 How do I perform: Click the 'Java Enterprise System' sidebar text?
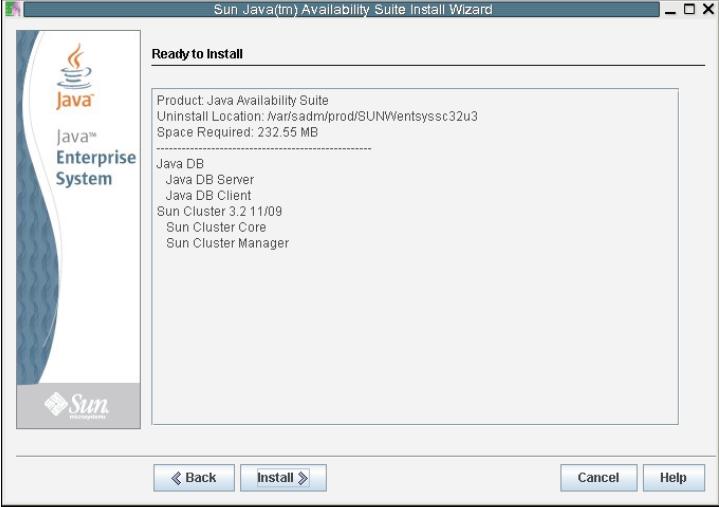pyautogui.click(x=95, y=158)
